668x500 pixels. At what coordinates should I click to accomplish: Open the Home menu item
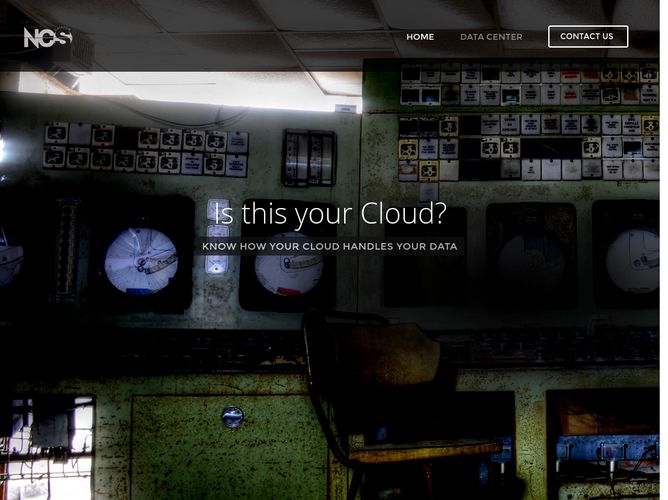[x=420, y=37]
